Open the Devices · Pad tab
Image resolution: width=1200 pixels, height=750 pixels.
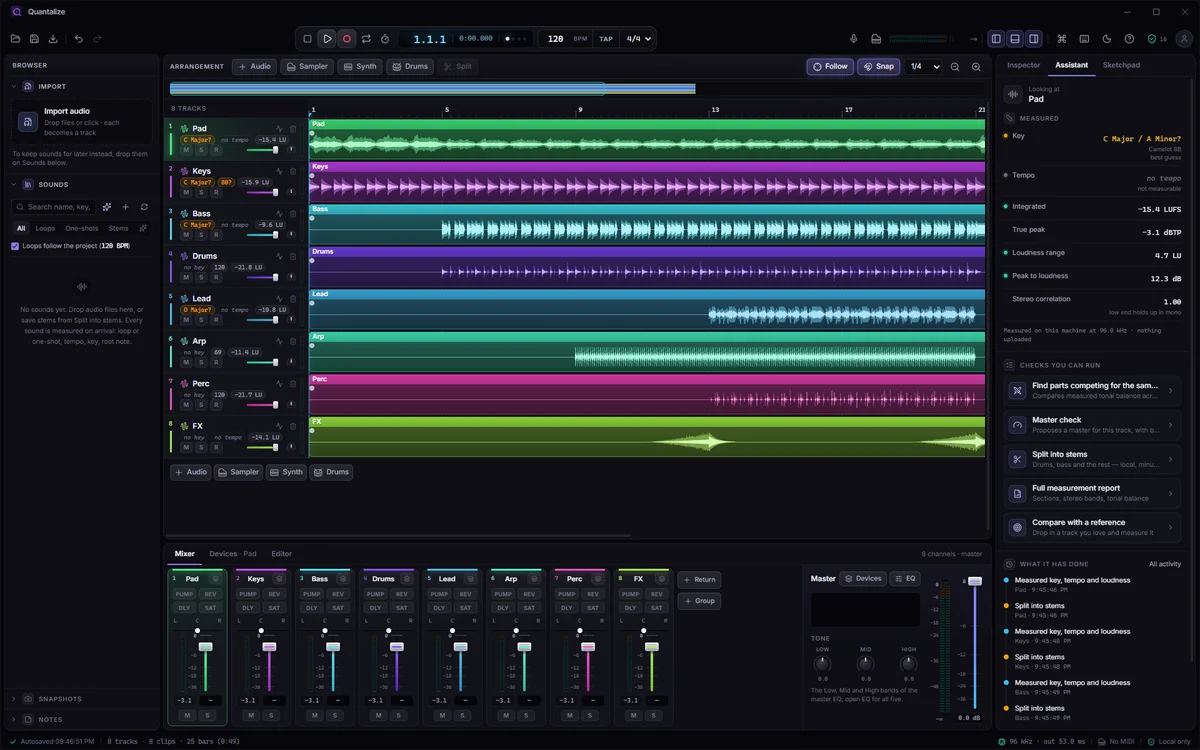(233, 554)
